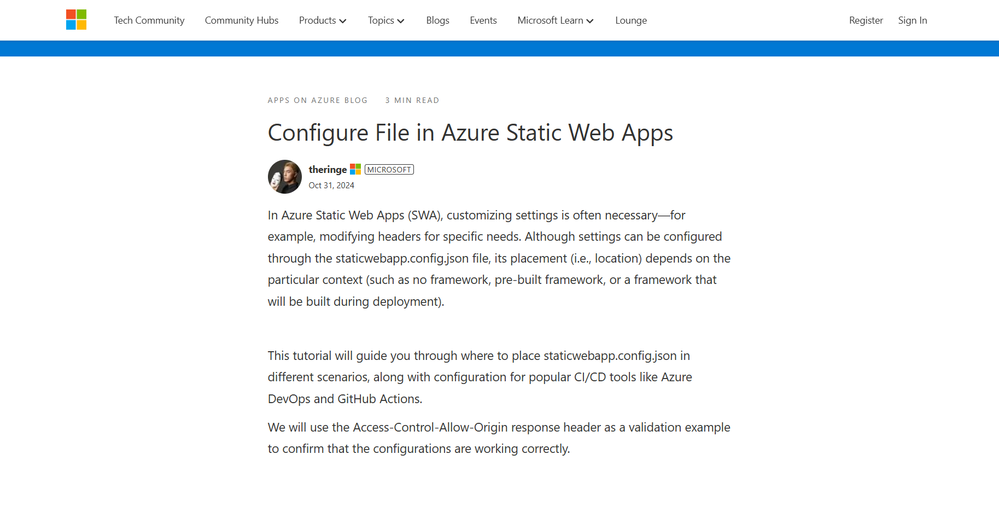
Task: Open the Events menu item
Action: click(483, 20)
